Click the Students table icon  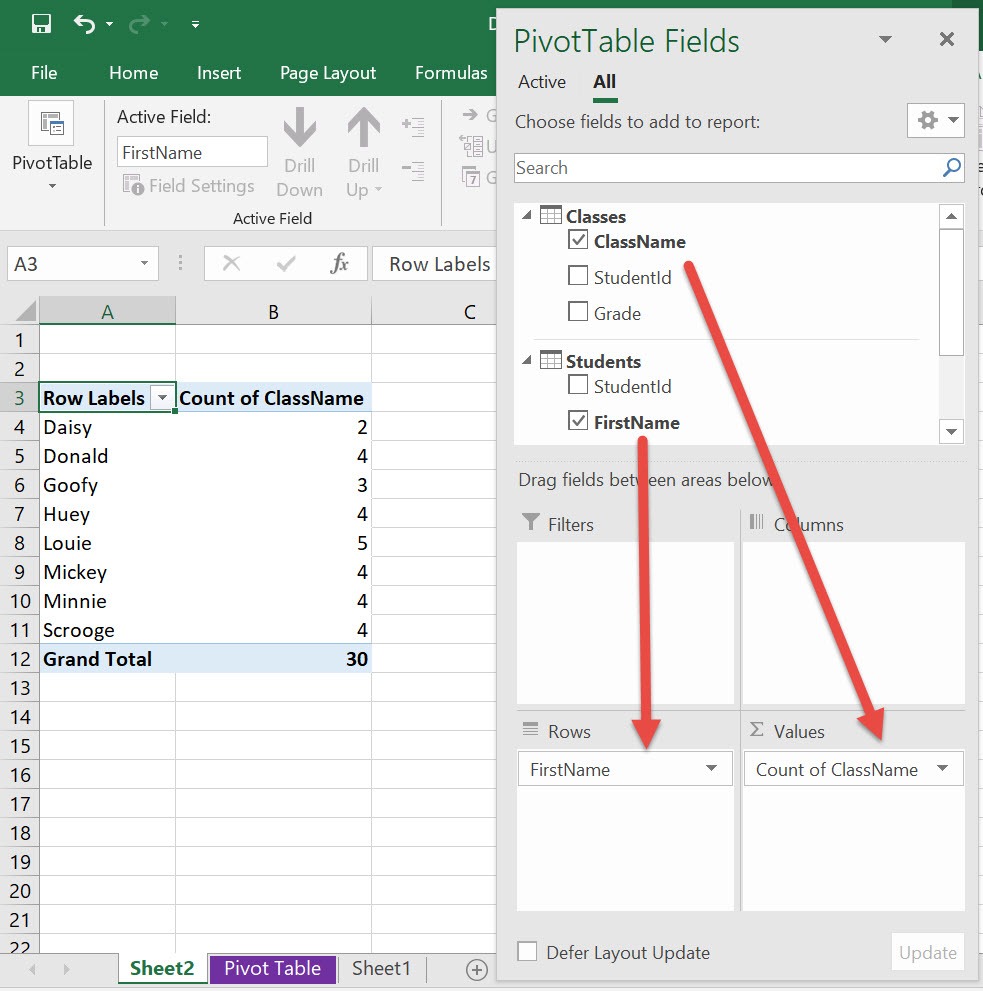coord(551,360)
